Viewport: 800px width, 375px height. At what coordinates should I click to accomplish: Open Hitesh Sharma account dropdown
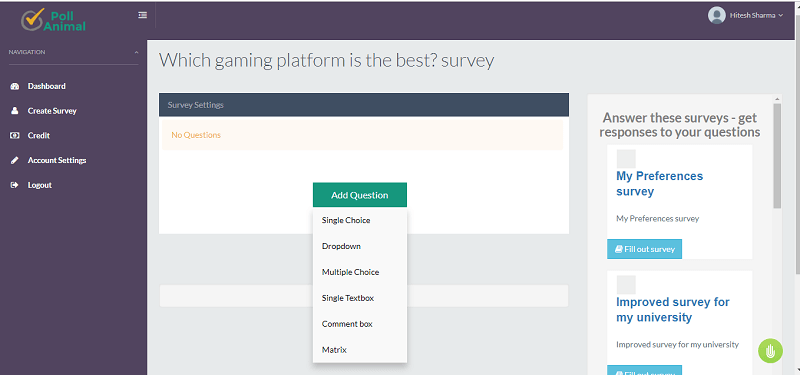coord(756,15)
